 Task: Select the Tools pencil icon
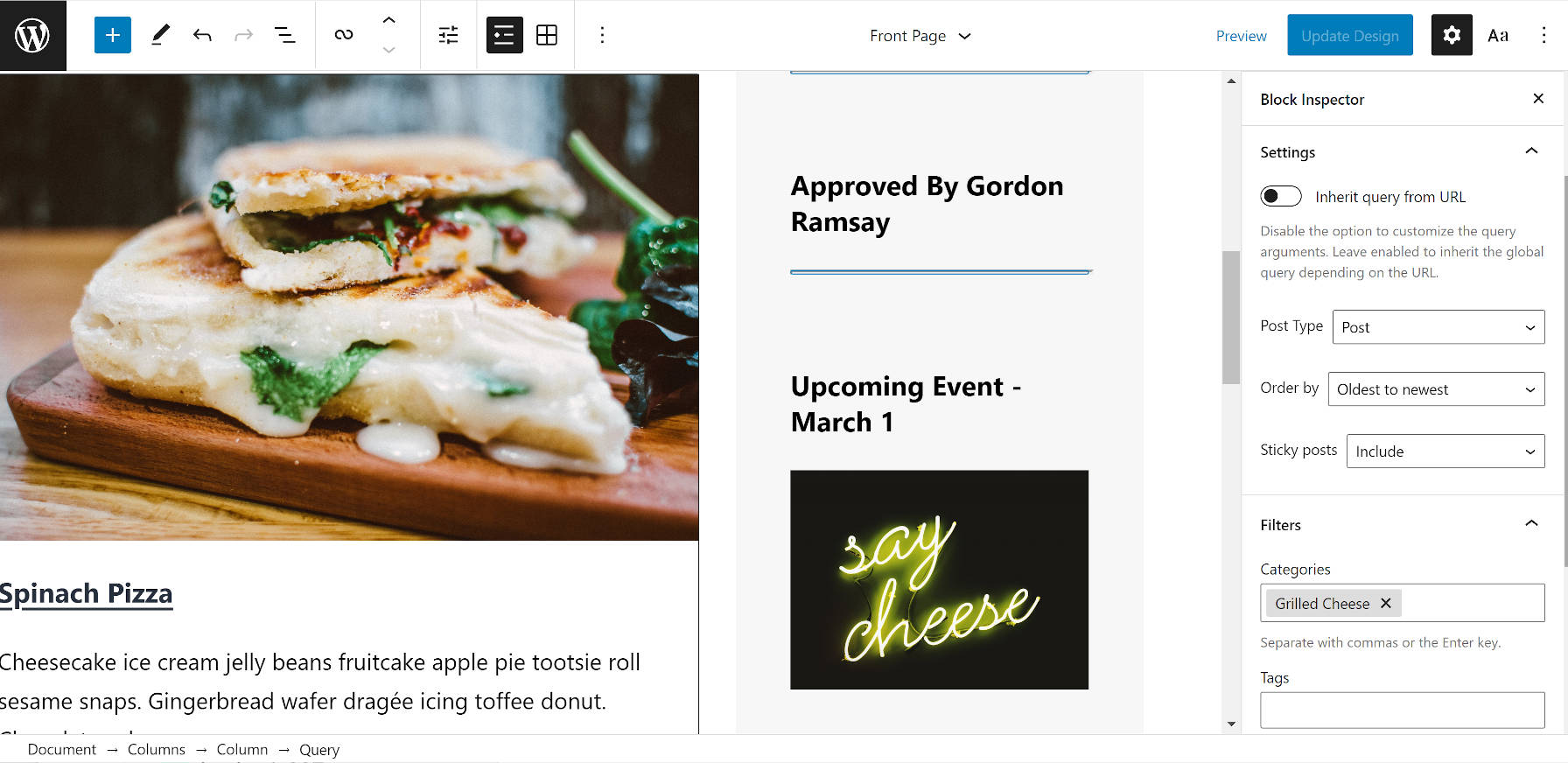tap(159, 35)
